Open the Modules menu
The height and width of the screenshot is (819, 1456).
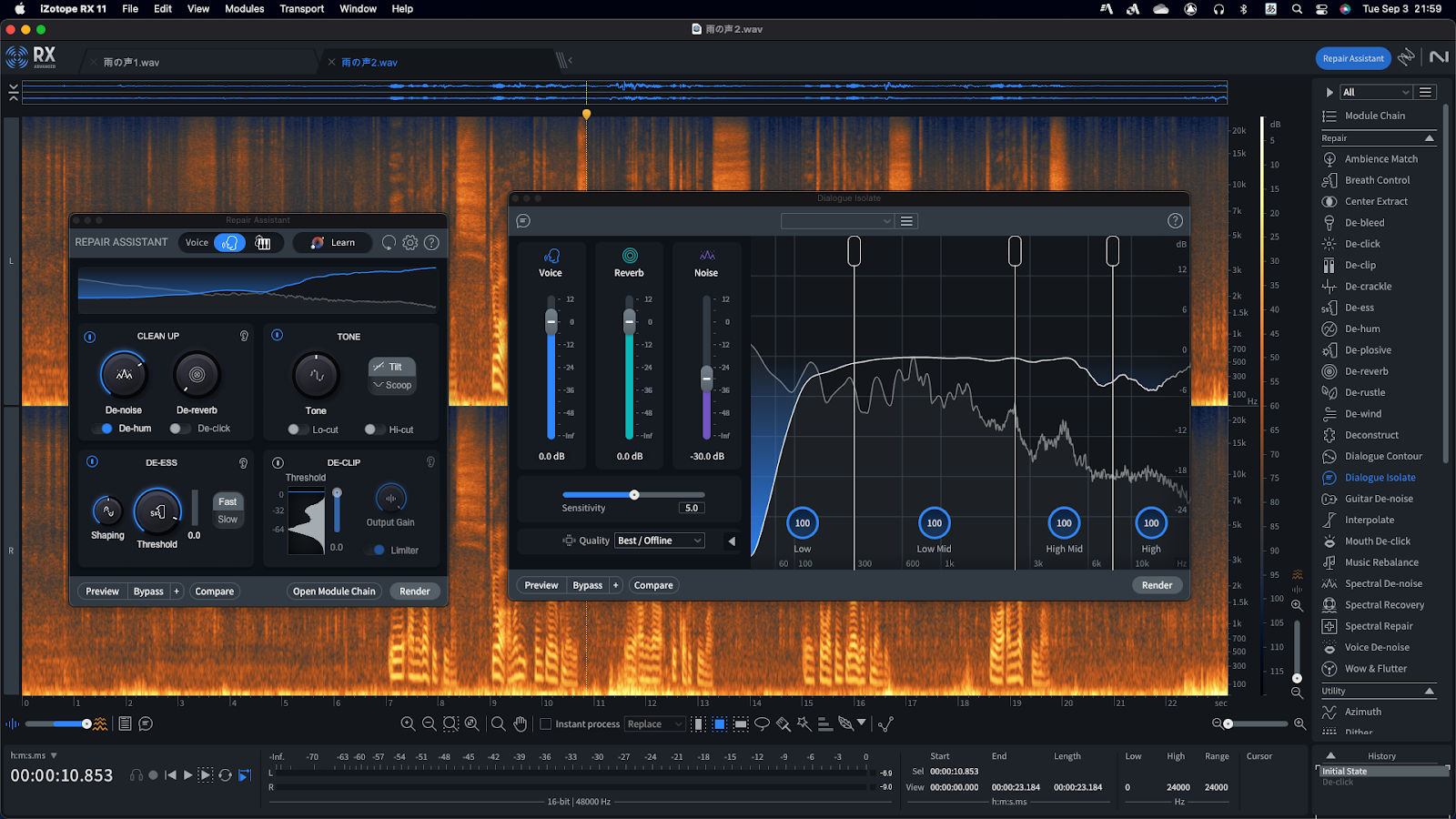pyautogui.click(x=244, y=9)
